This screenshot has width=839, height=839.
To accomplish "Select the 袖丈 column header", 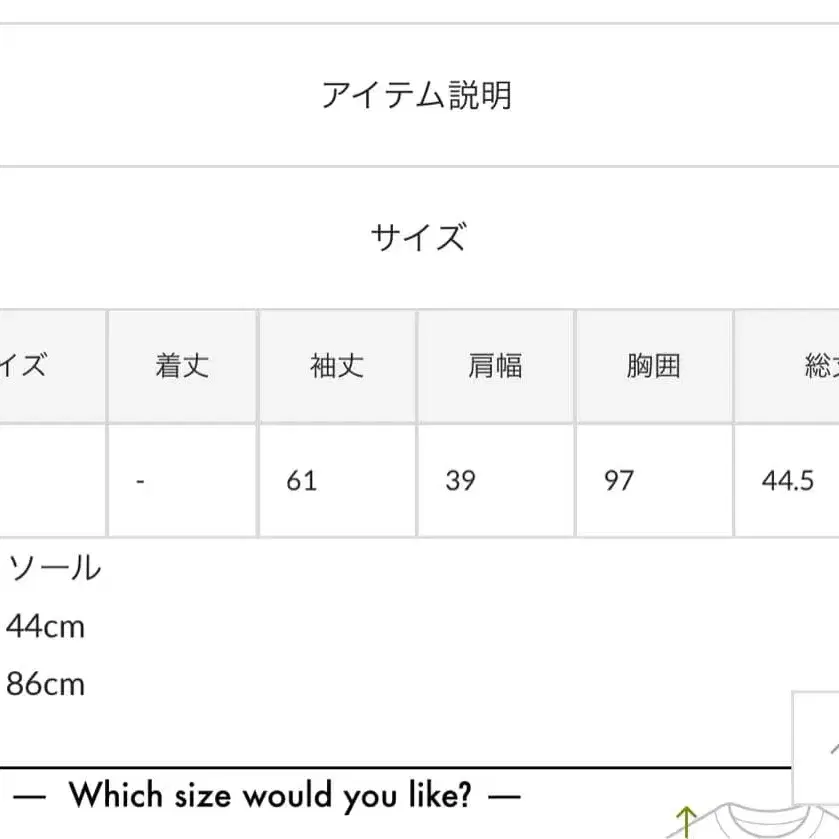I will (338, 366).
